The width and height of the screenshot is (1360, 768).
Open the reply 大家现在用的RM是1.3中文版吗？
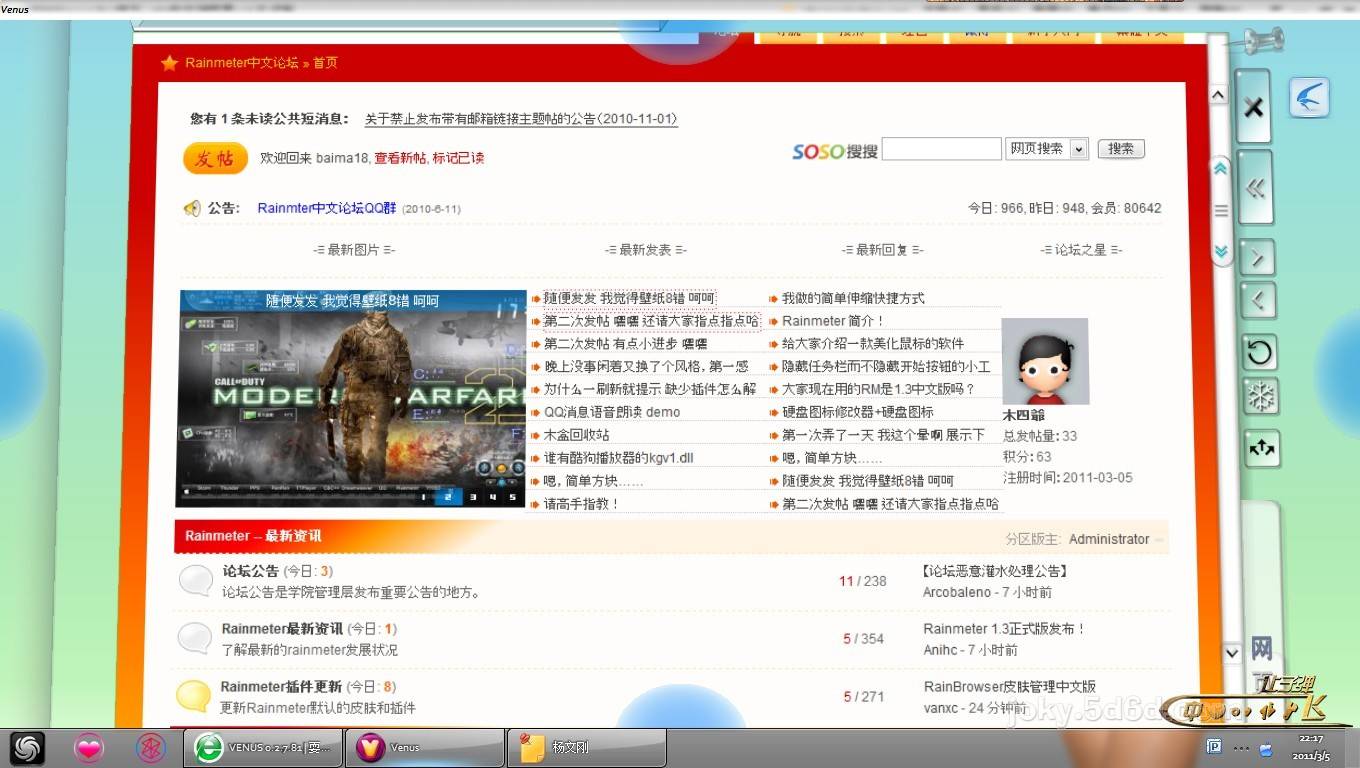point(879,389)
